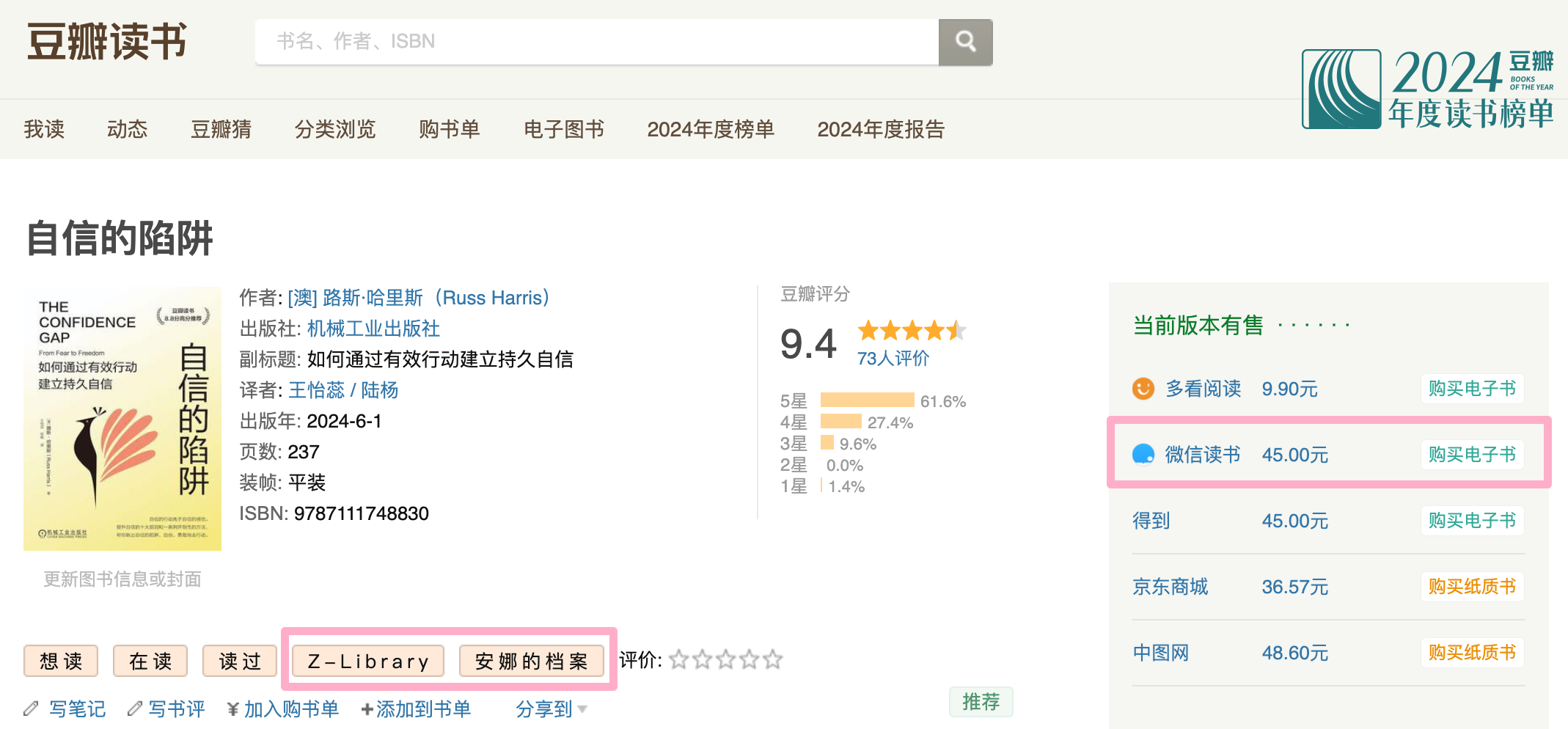Screen dimensions: 1568x729
Task: Open the 动态 nav item
Action: 128,129
